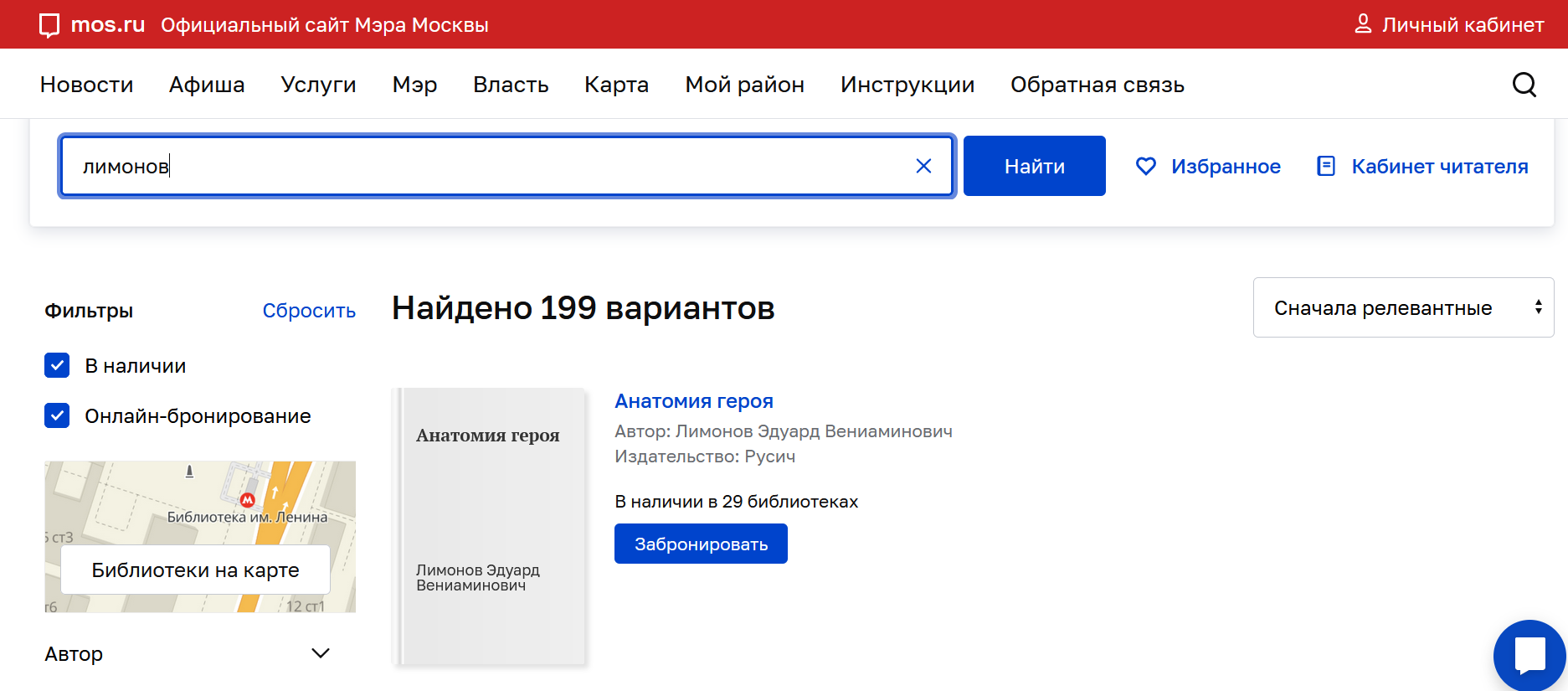
Task: Open the Анатомия героя book title link
Action: coord(693,401)
